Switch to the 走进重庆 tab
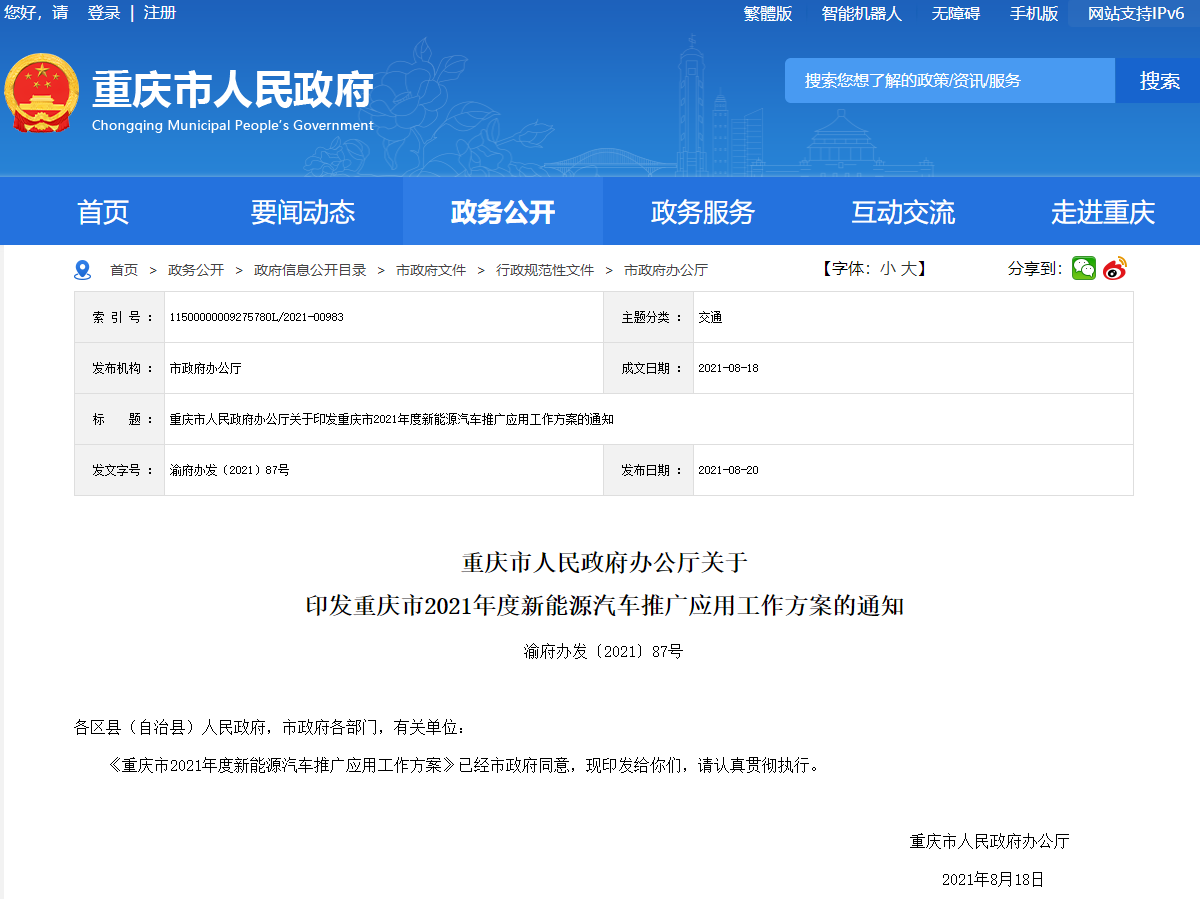Image resolution: width=1200 pixels, height=899 pixels. (x=1102, y=211)
